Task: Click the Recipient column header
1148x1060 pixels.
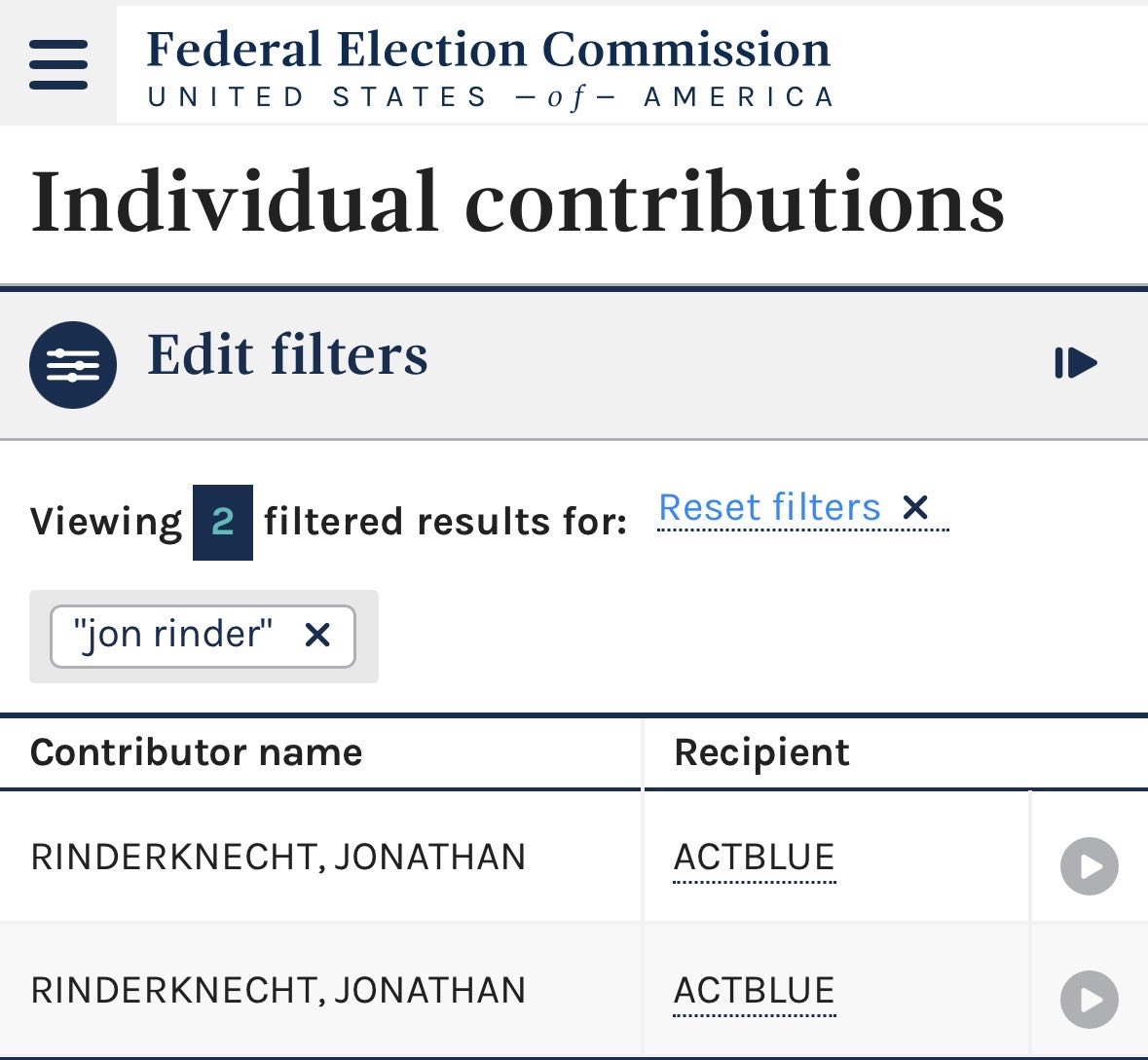Action: [761, 752]
